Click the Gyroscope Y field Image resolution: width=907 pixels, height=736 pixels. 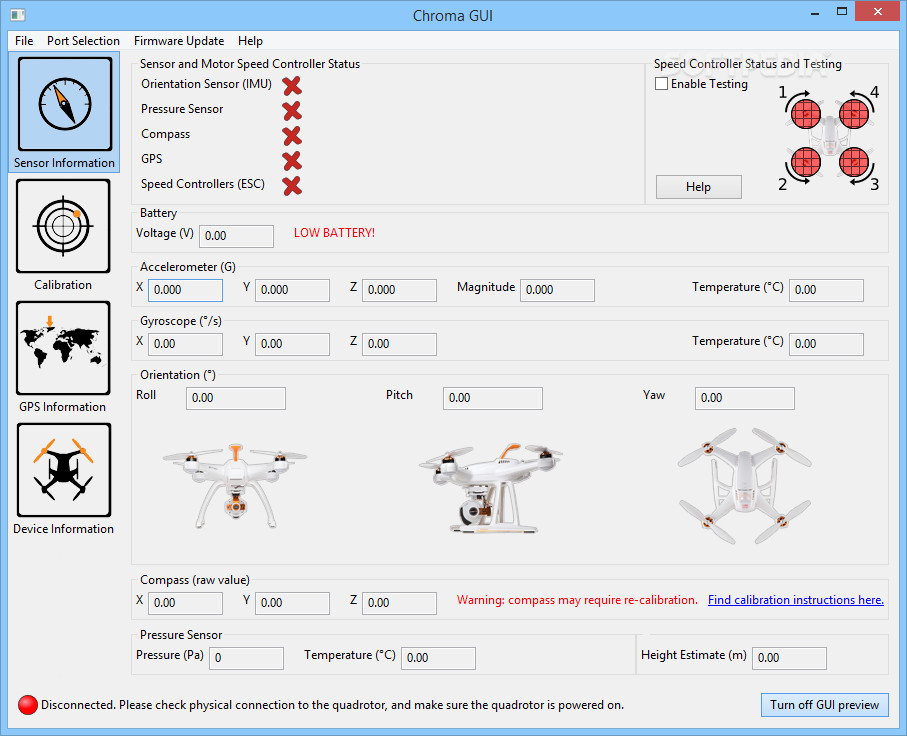tap(292, 344)
